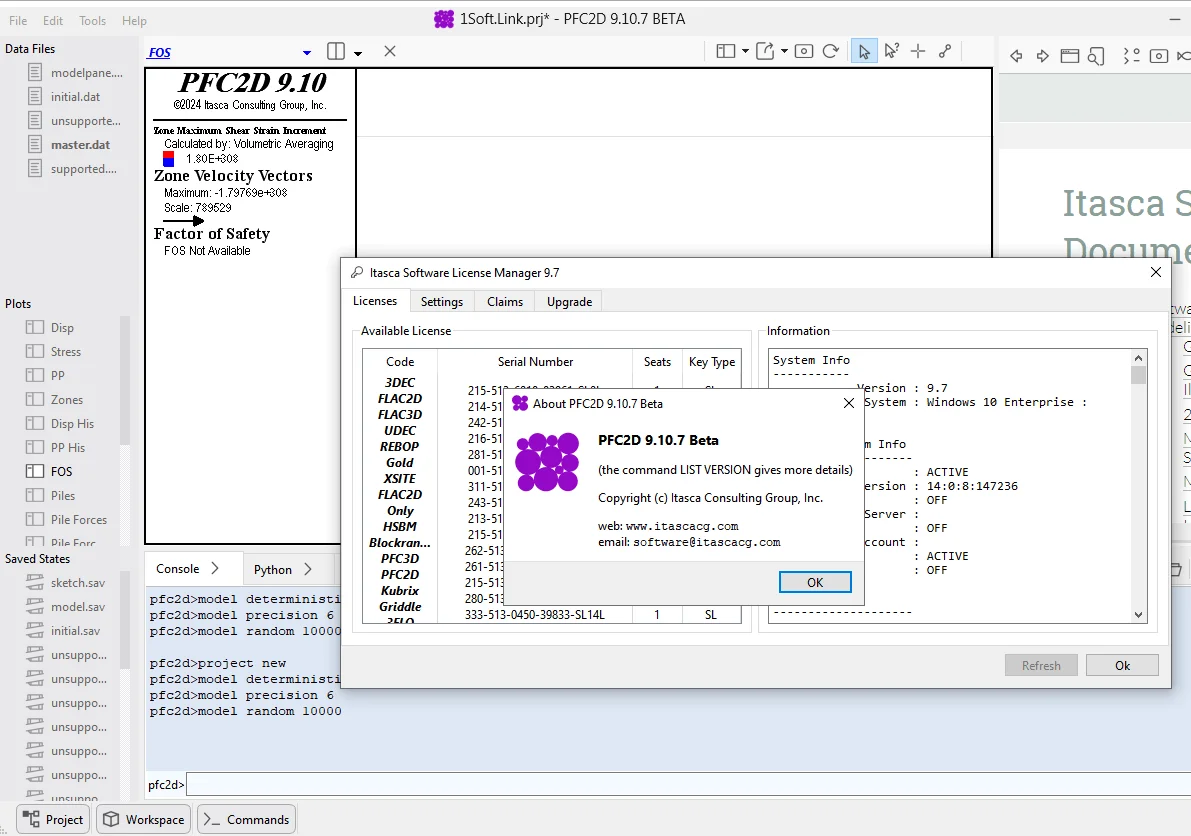Click the Serial Number column header
This screenshot has height=836, width=1191.
click(535, 361)
